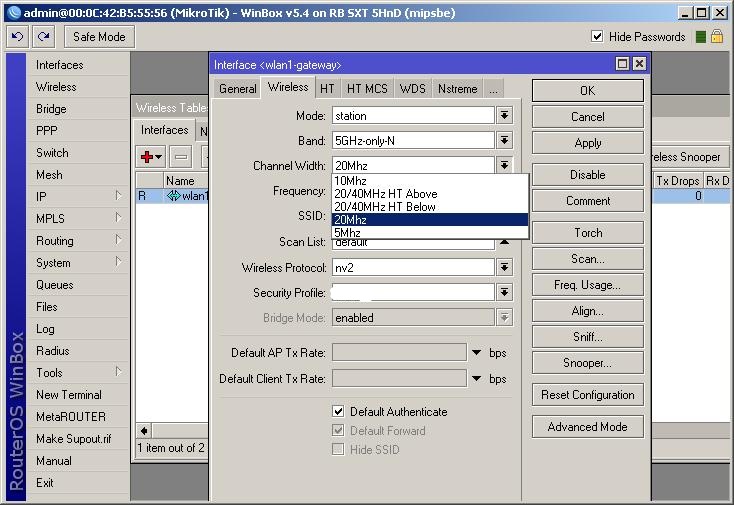734x505 pixels.
Task: Open Freq. Usage... tool
Action: coord(587,285)
